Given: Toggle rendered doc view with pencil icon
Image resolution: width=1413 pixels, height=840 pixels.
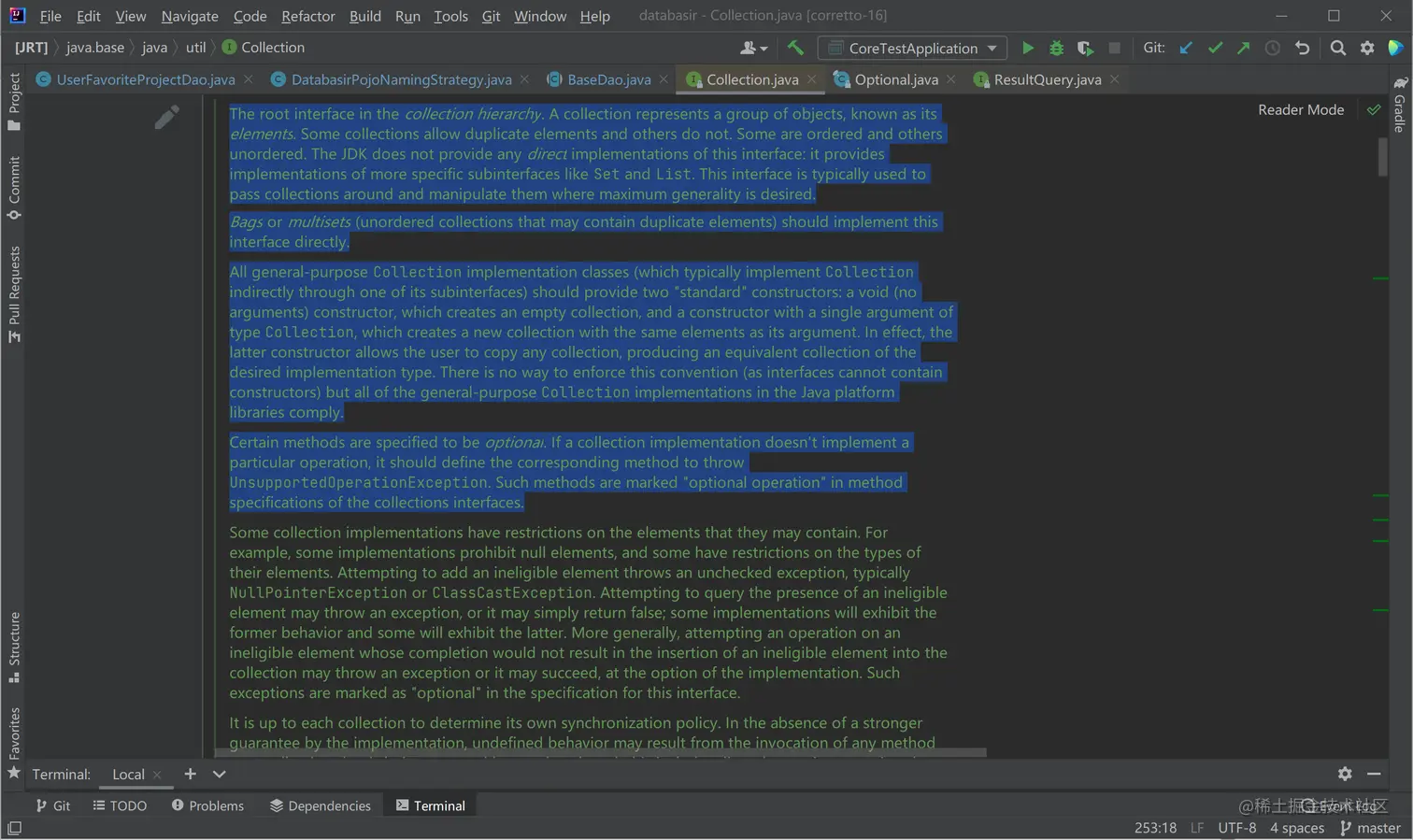Looking at the screenshot, I should [166, 117].
